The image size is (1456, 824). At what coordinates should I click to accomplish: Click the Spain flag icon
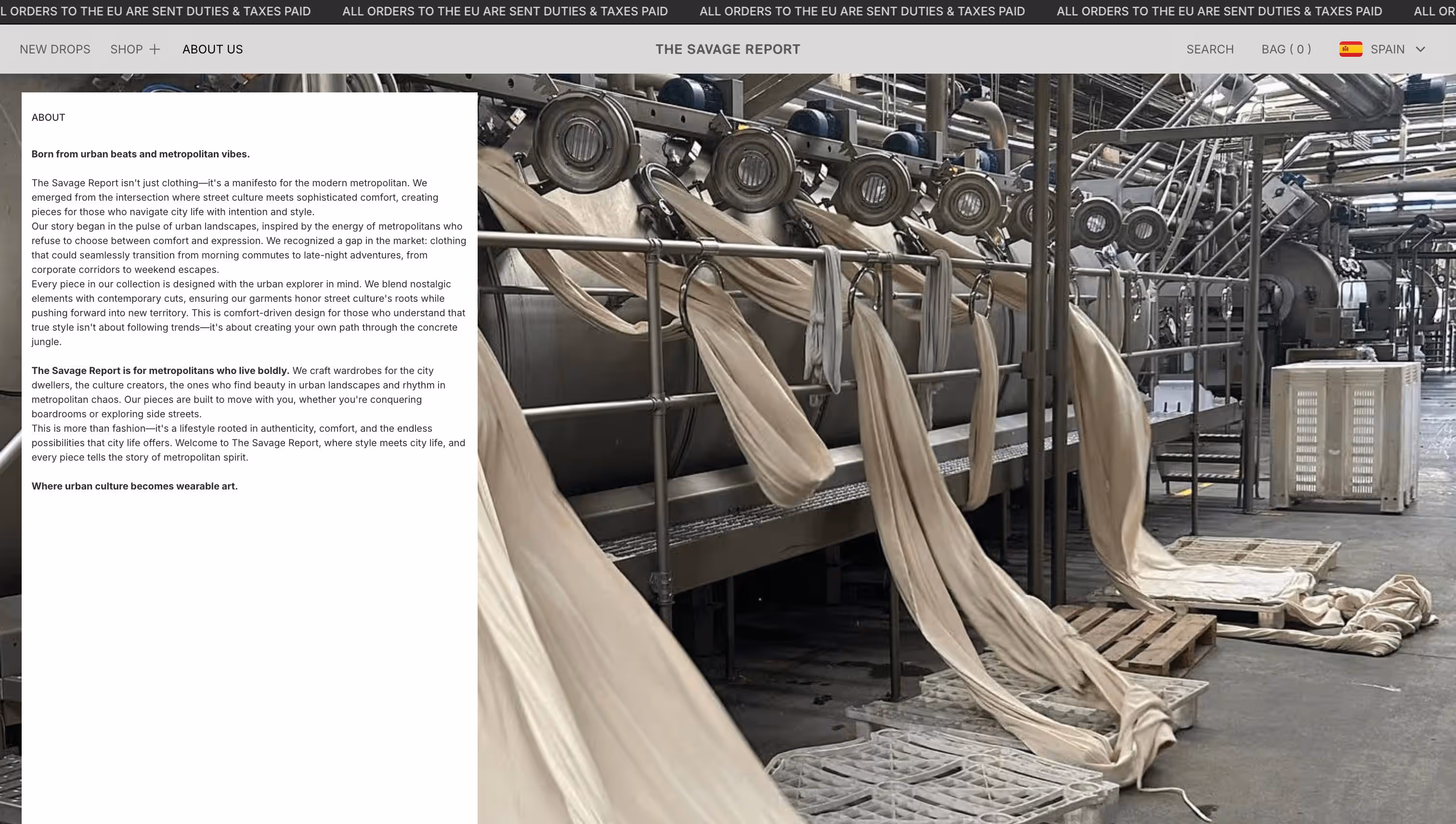[1350, 49]
